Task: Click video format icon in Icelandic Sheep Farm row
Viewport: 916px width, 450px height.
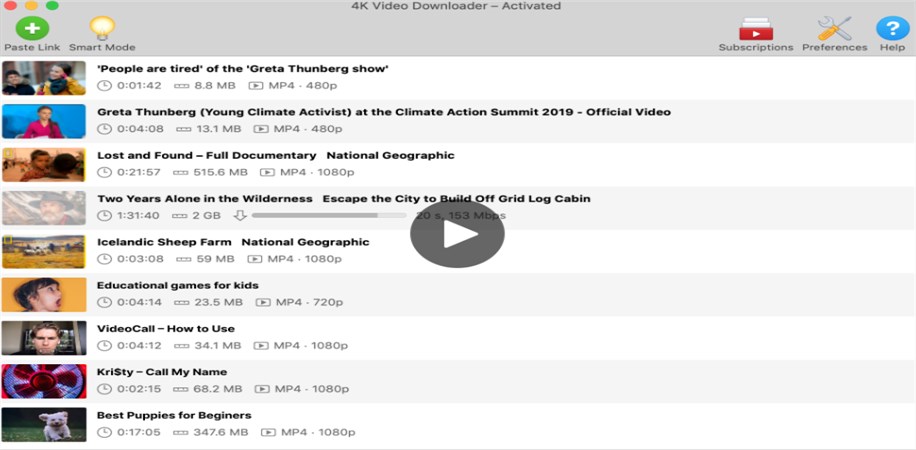Action: (x=255, y=259)
